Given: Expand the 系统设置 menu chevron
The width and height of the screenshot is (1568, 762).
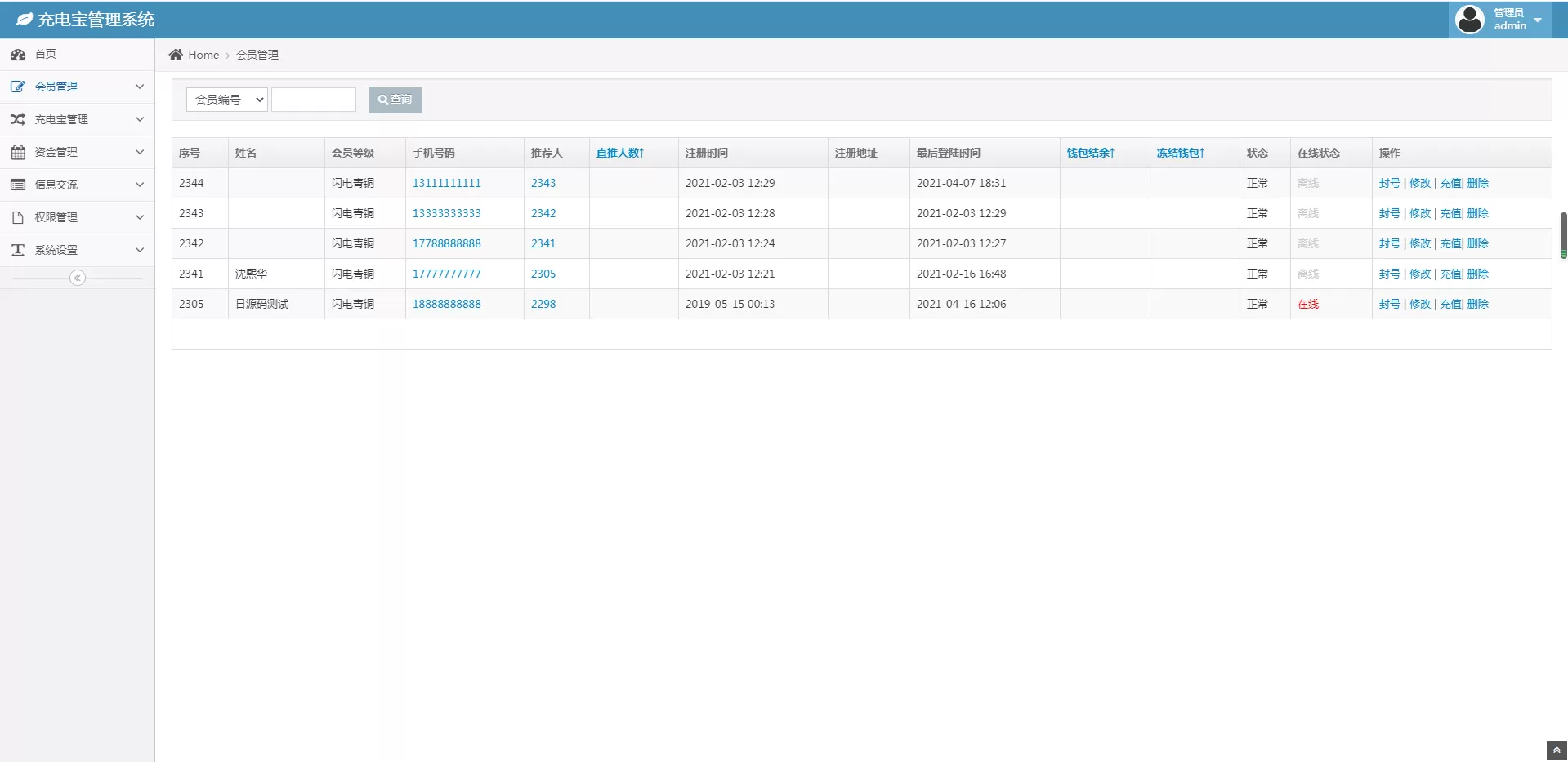Looking at the screenshot, I should pyautogui.click(x=140, y=250).
